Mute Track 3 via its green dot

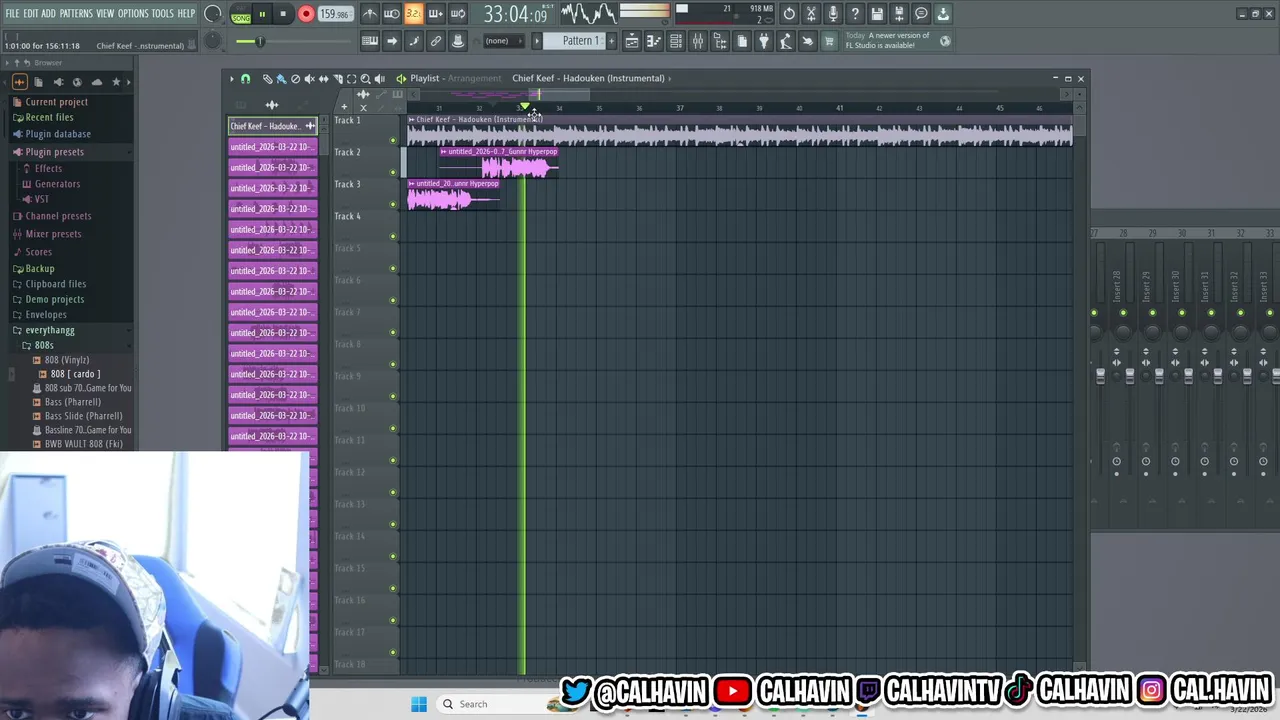click(393, 204)
